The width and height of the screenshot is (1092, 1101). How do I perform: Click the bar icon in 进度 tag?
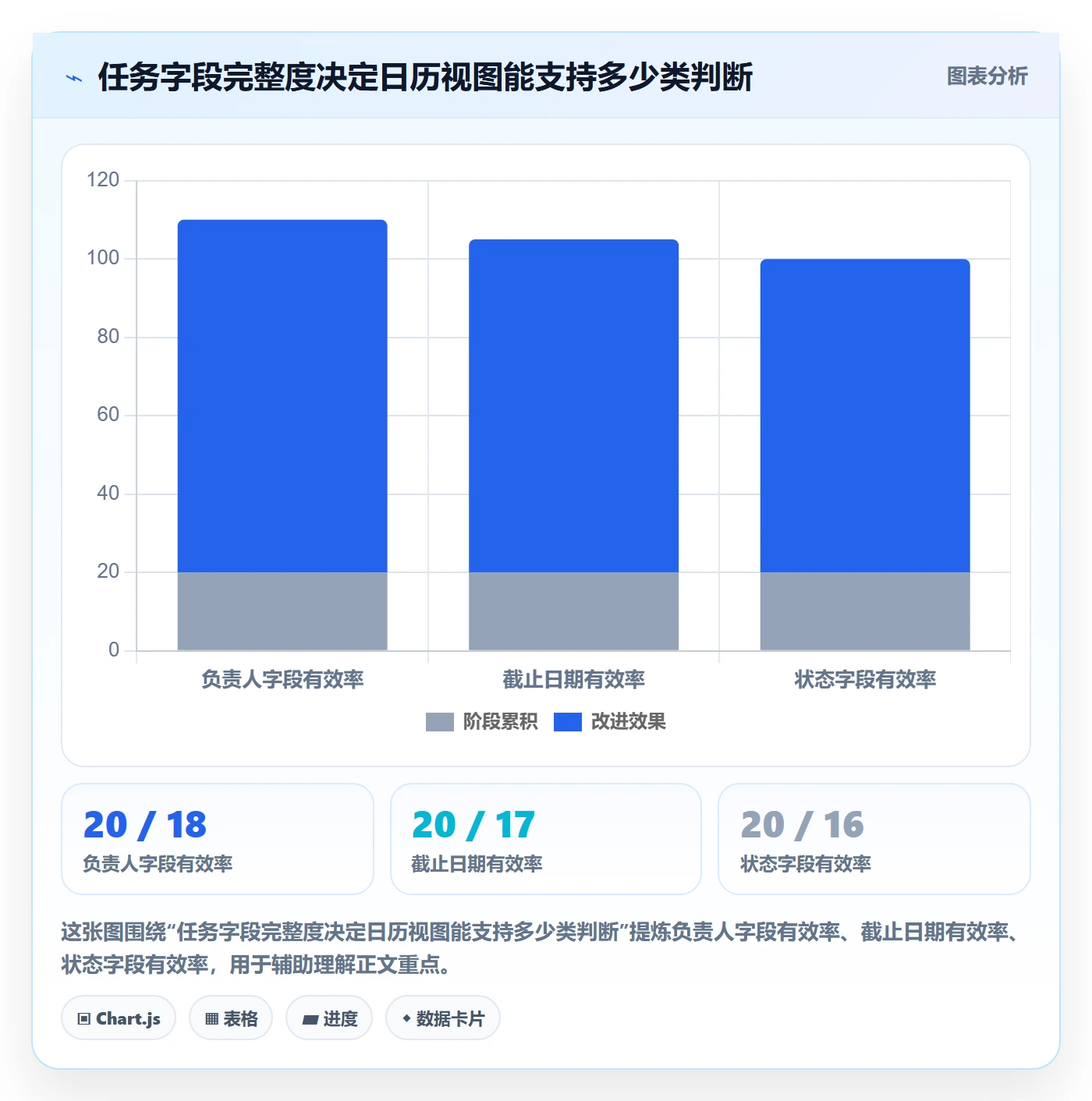[x=310, y=1020]
